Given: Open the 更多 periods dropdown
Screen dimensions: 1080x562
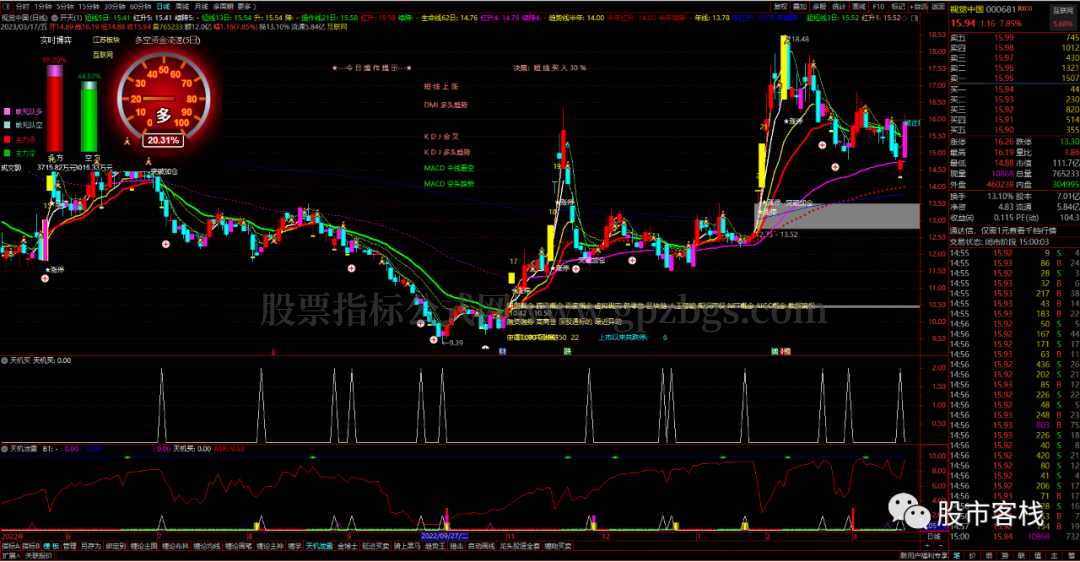Looking at the screenshot, I should (245, 7).
